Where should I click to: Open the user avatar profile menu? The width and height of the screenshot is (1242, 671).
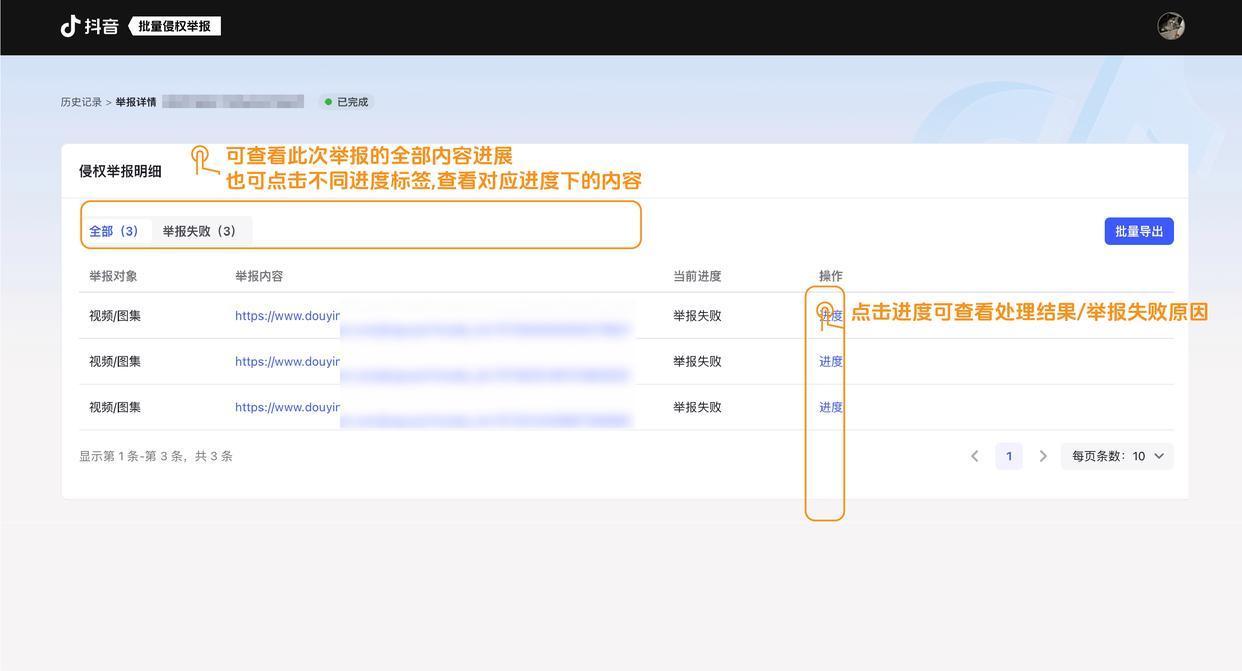[x=1171, y=26]
